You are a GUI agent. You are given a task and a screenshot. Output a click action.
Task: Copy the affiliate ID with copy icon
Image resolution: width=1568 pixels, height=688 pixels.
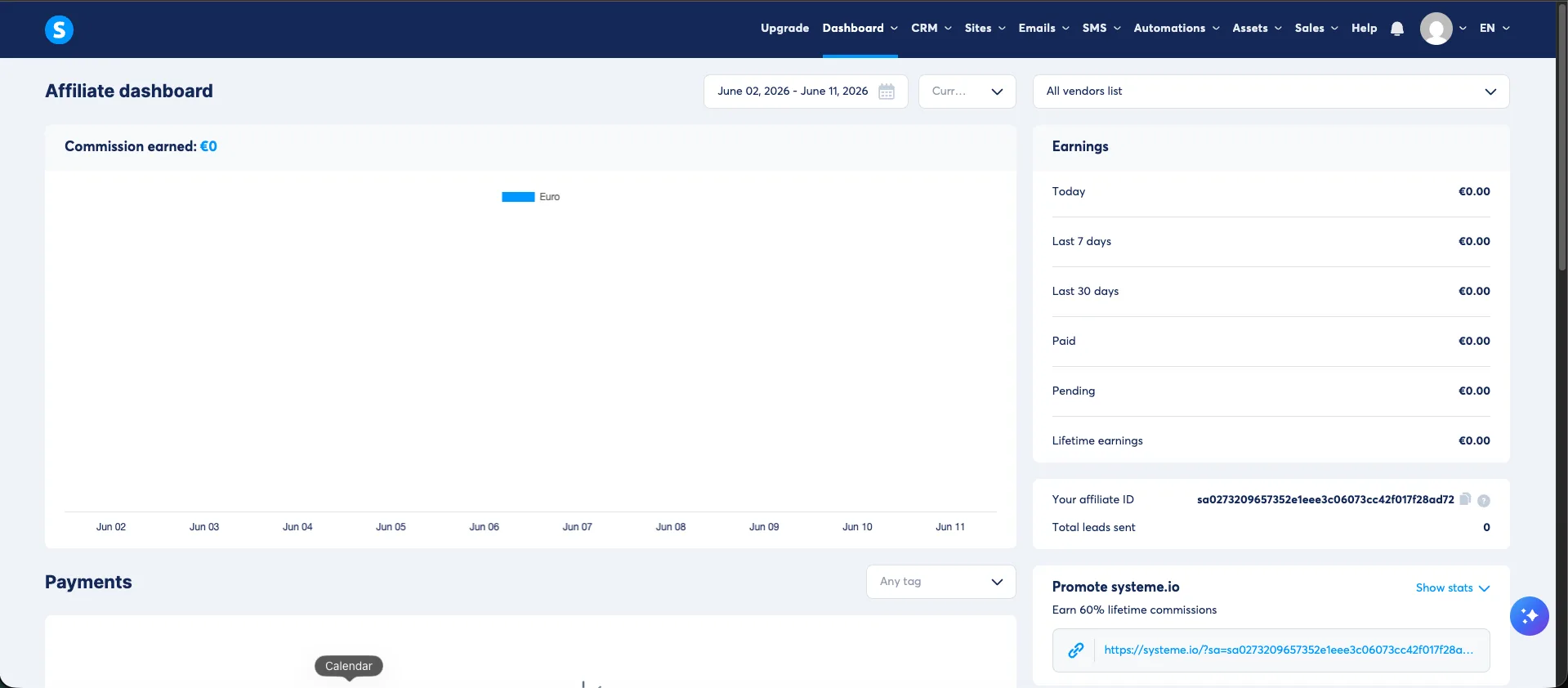1465,499
